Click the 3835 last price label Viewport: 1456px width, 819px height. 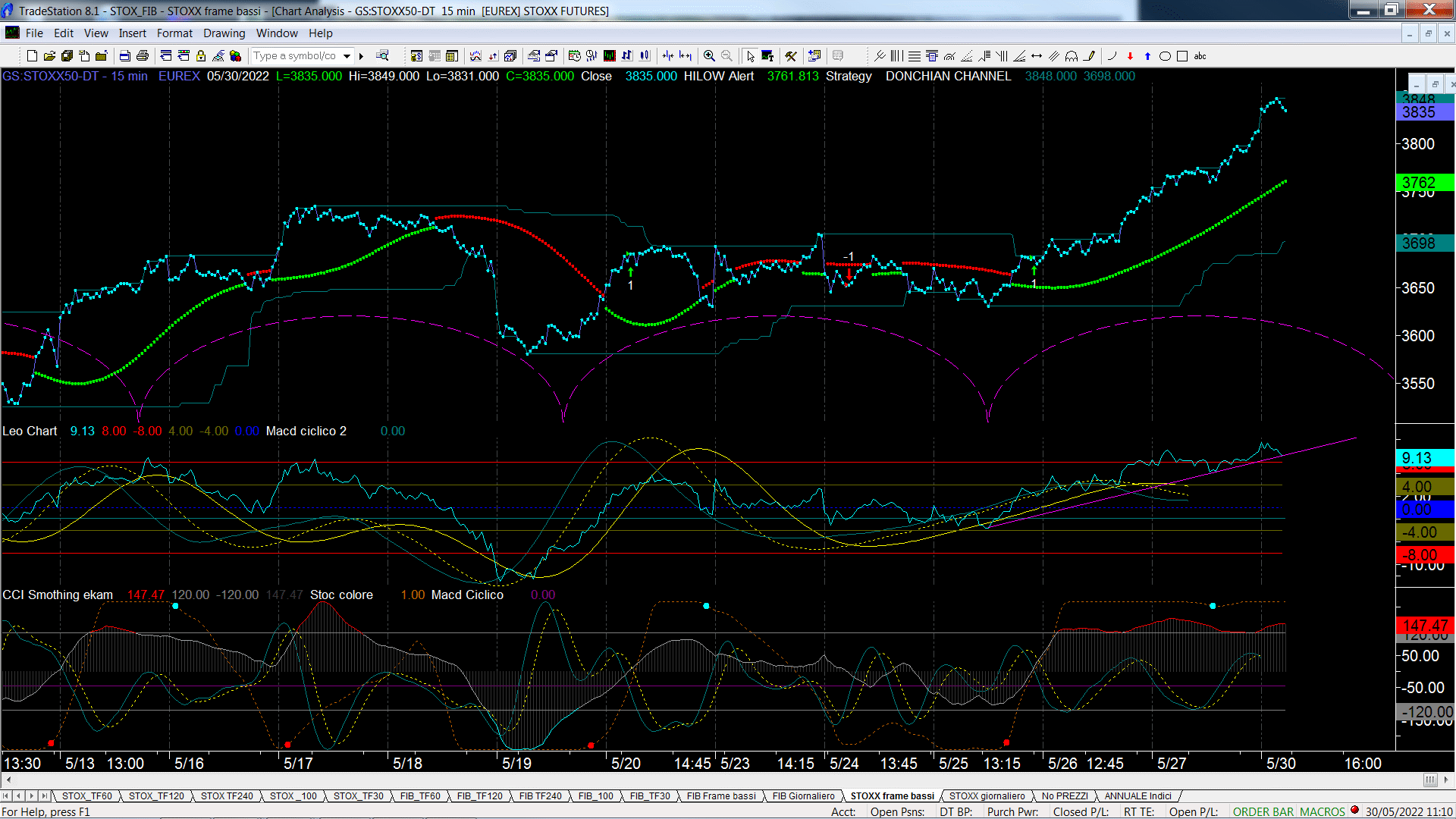pos(1424,112)
